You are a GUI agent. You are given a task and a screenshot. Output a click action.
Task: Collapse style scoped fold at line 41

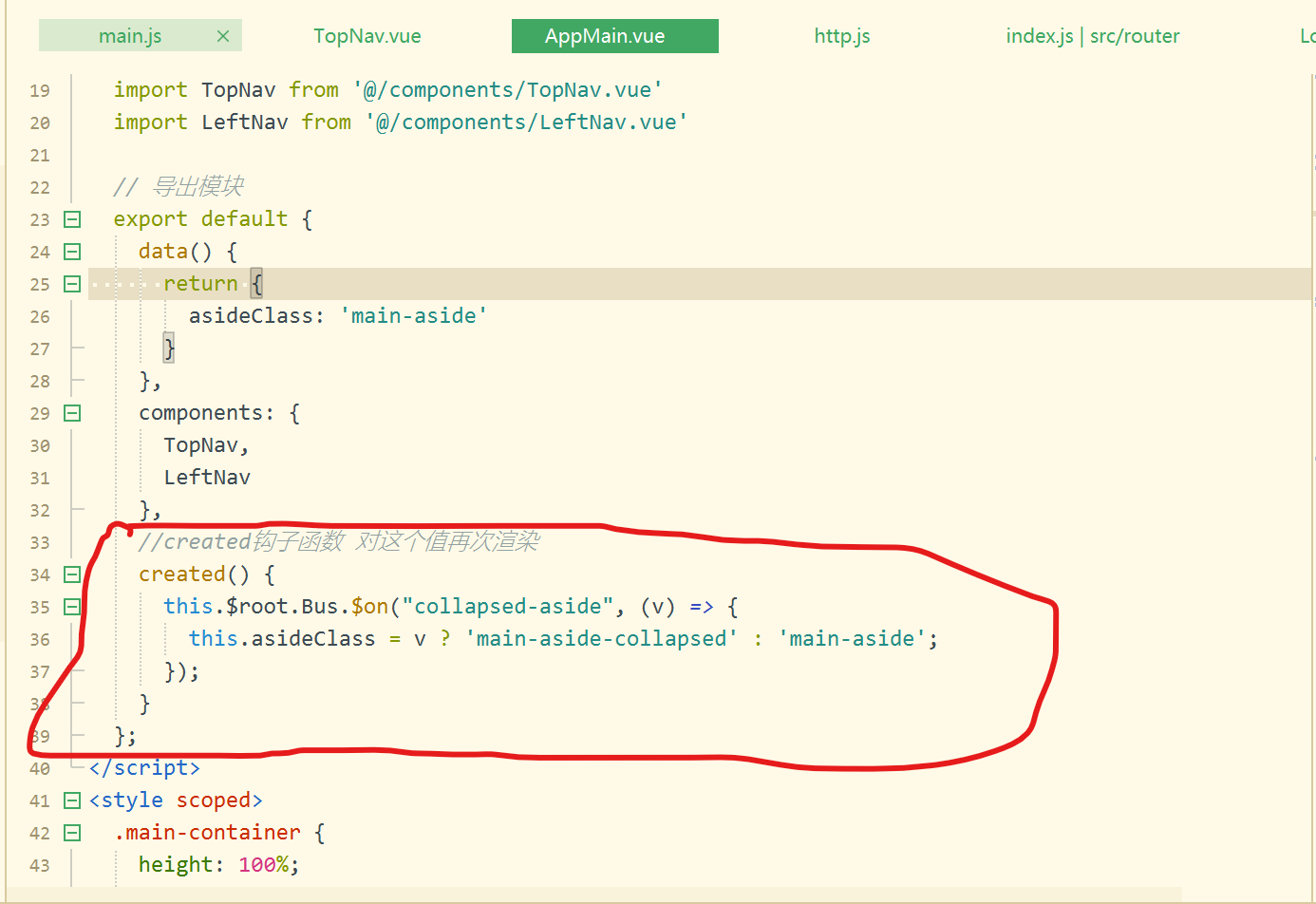click(72, 800)
